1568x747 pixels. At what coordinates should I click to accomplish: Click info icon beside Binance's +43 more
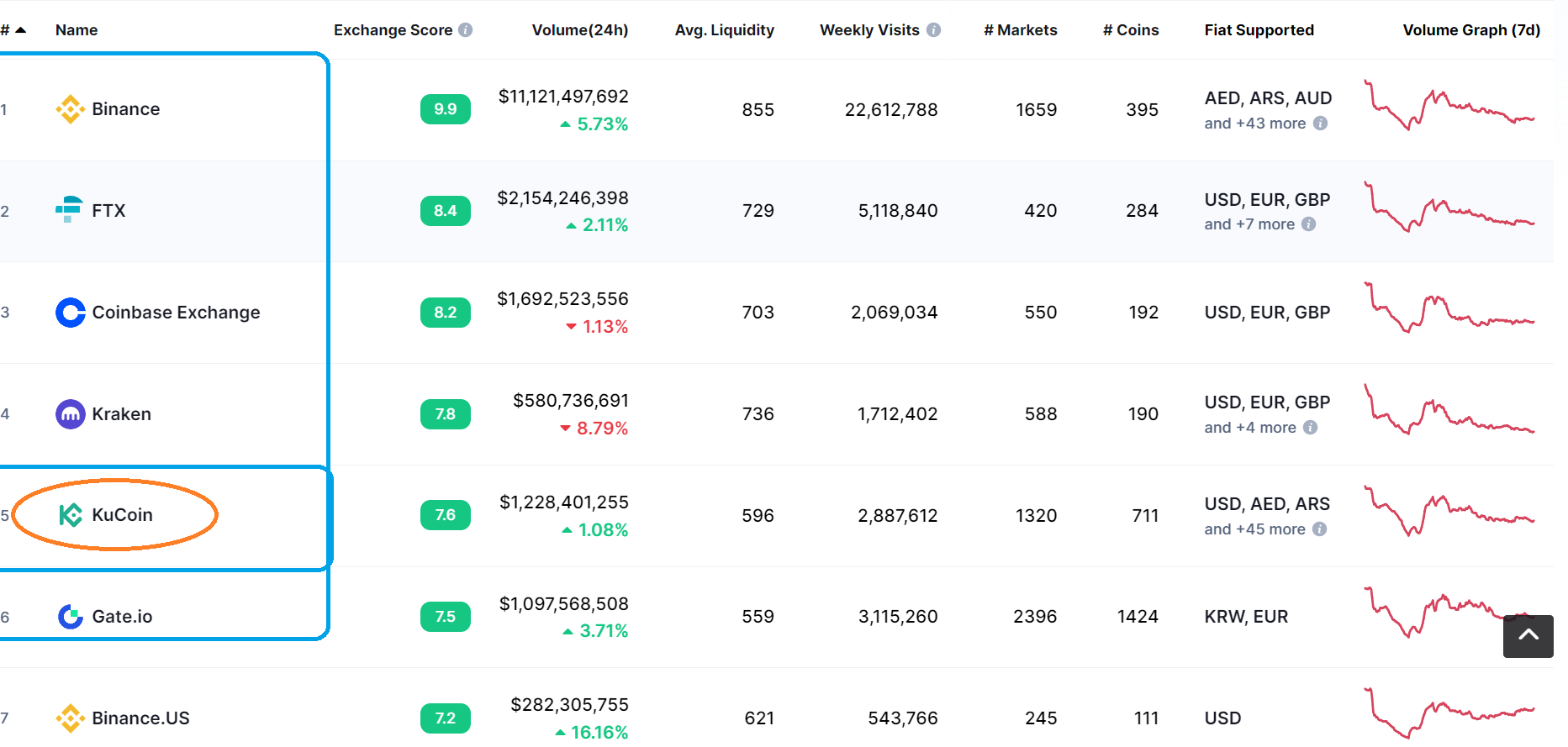click(1320, 124)
